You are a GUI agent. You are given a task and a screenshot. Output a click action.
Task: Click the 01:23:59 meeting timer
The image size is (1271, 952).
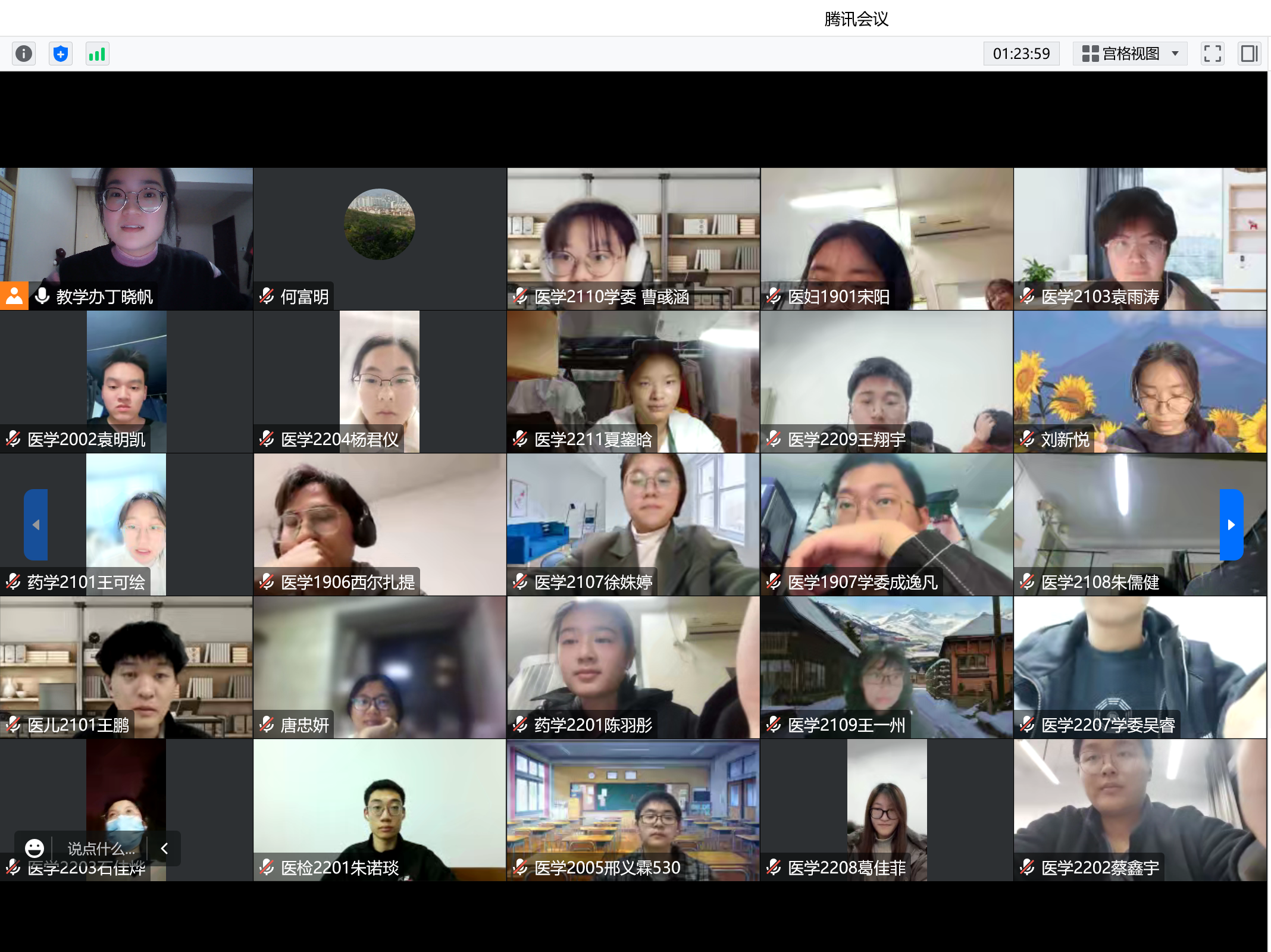click(1021, 54)
